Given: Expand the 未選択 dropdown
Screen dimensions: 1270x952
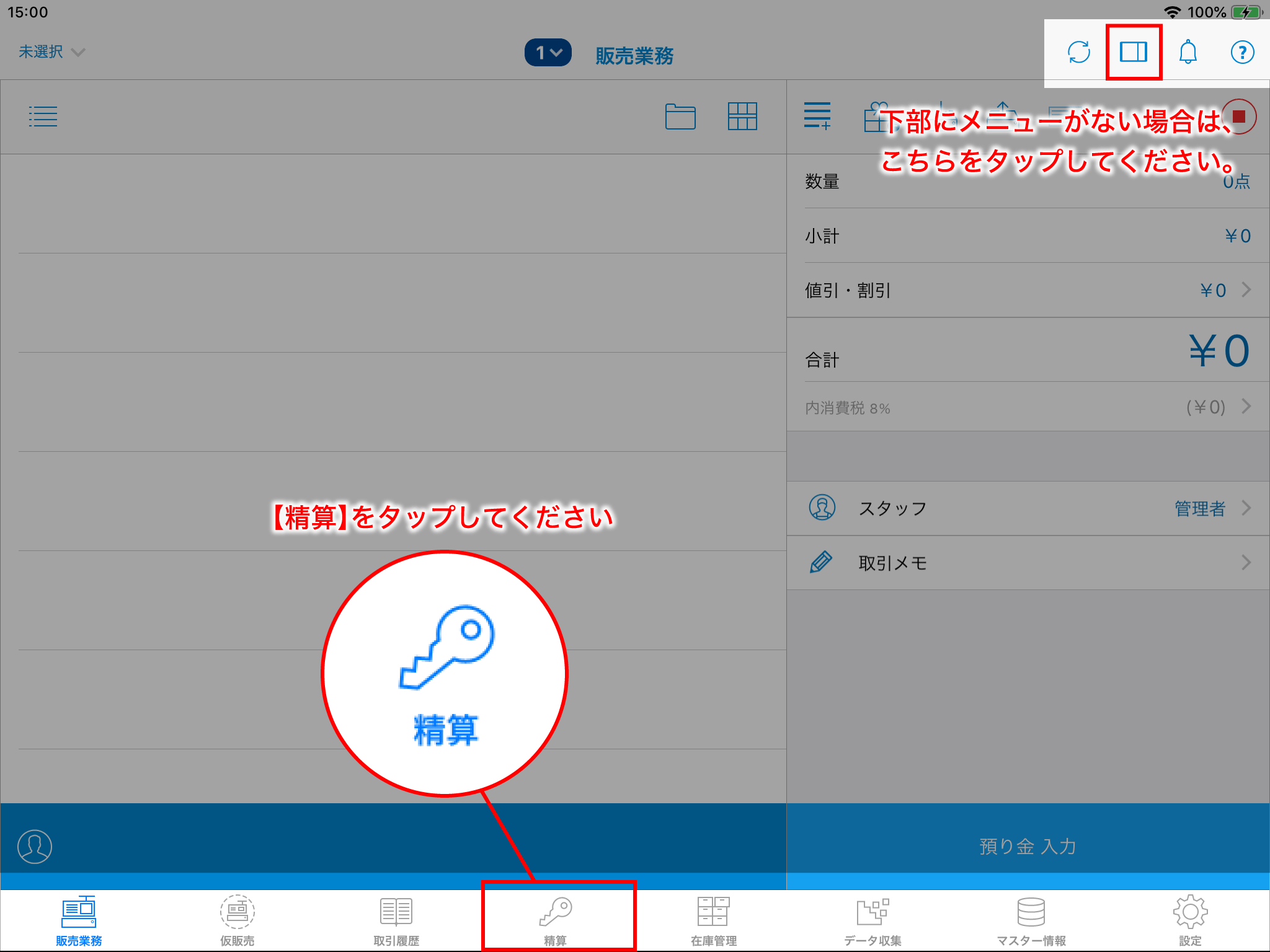Looking at the screenshot, I should click(x=51, y=52).
